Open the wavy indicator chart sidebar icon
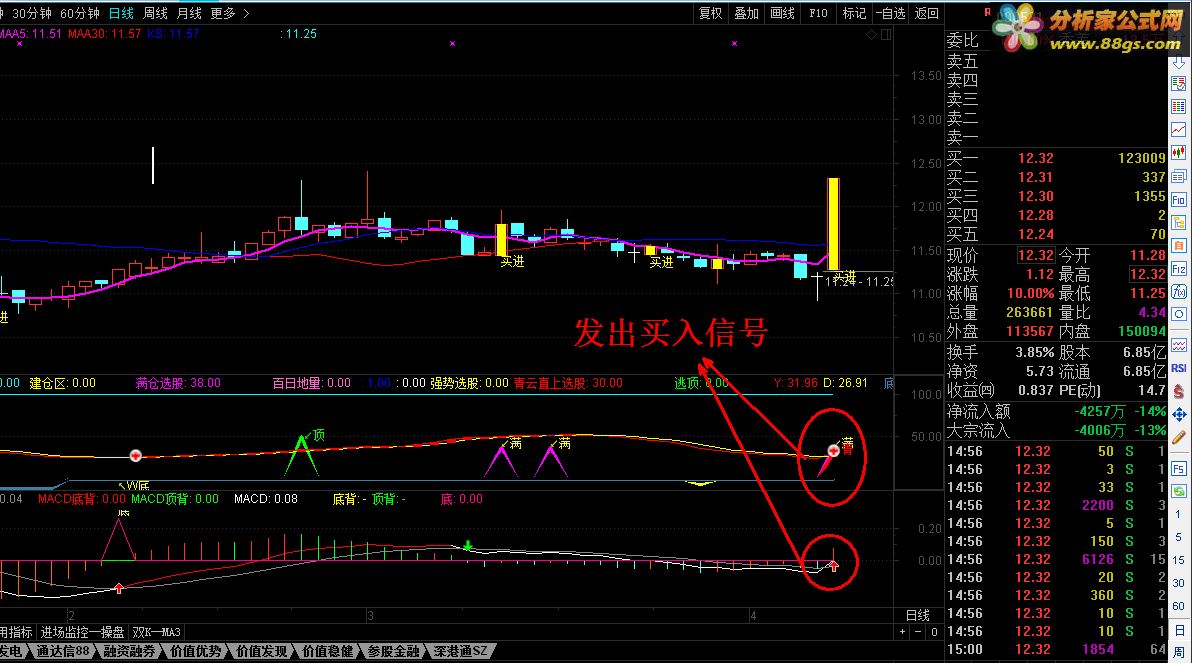 coord(1178,345)
